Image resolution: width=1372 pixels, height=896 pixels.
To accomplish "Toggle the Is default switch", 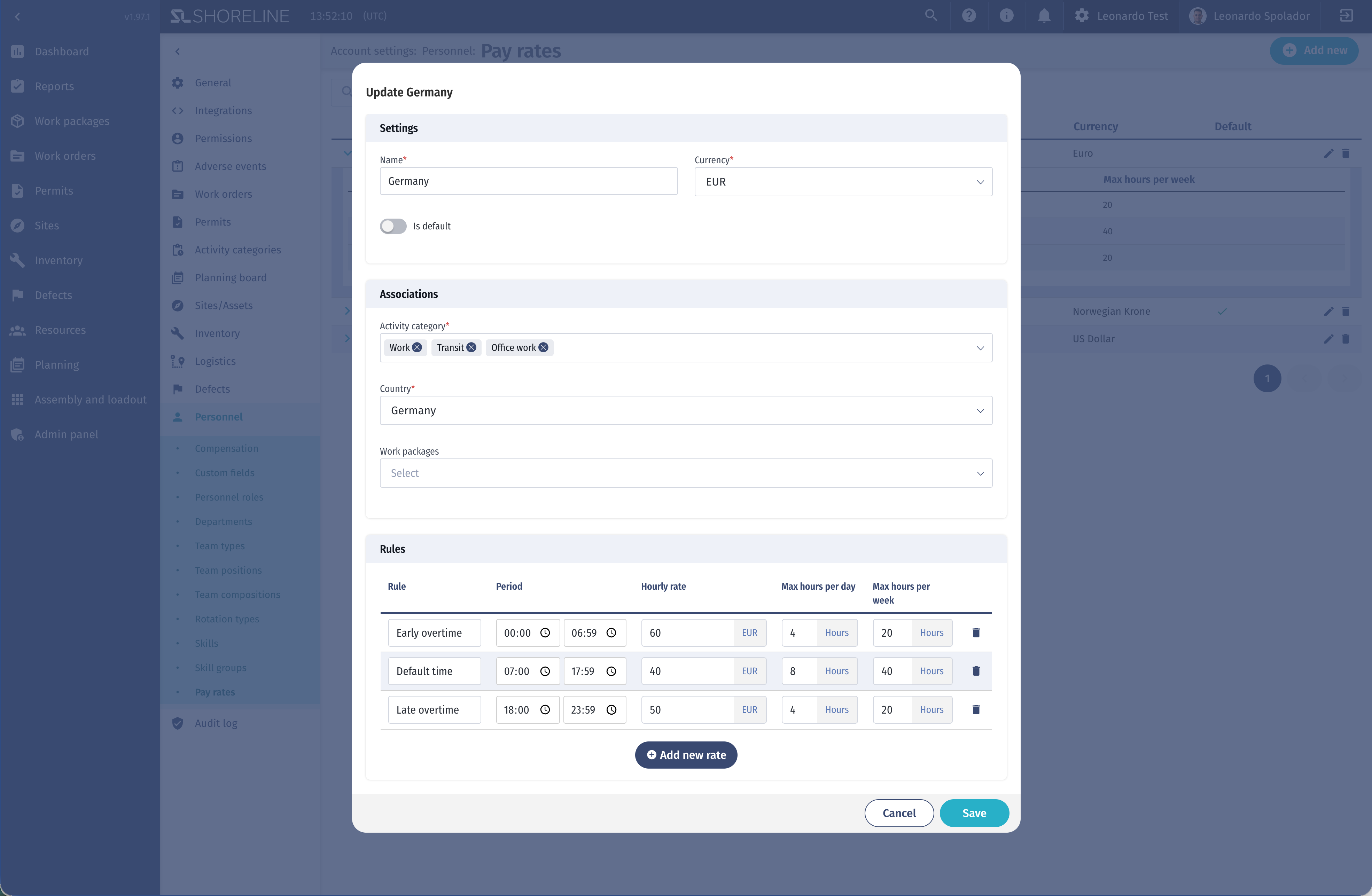I will coord(393,227).
